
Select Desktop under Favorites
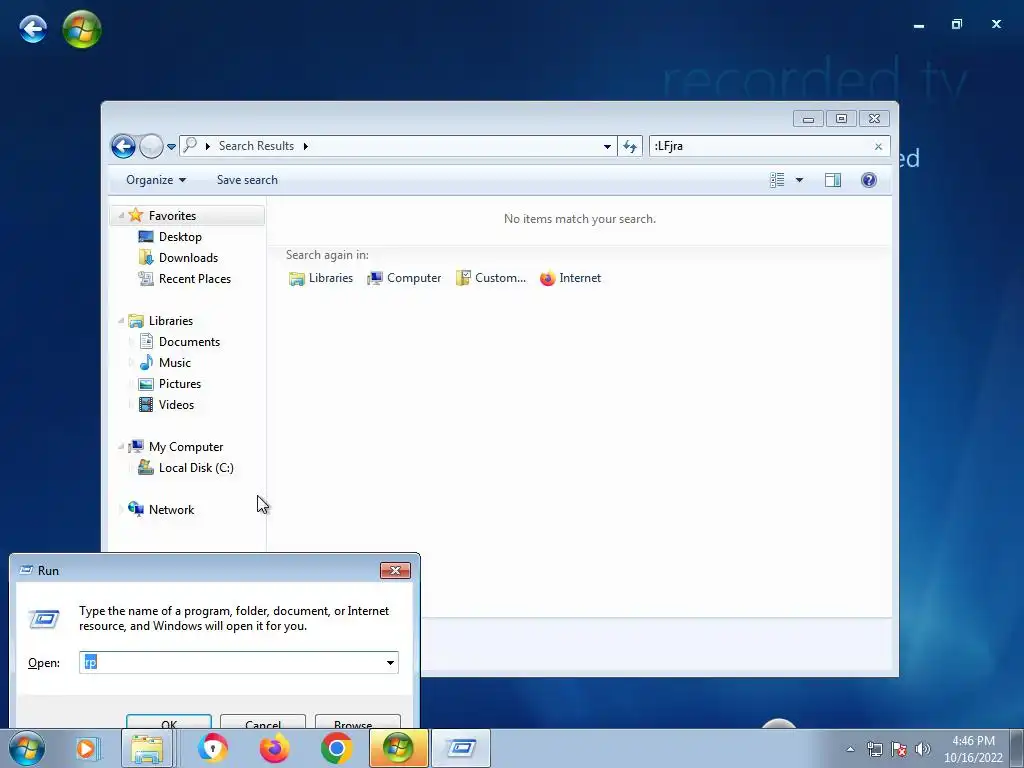(180, 237)
